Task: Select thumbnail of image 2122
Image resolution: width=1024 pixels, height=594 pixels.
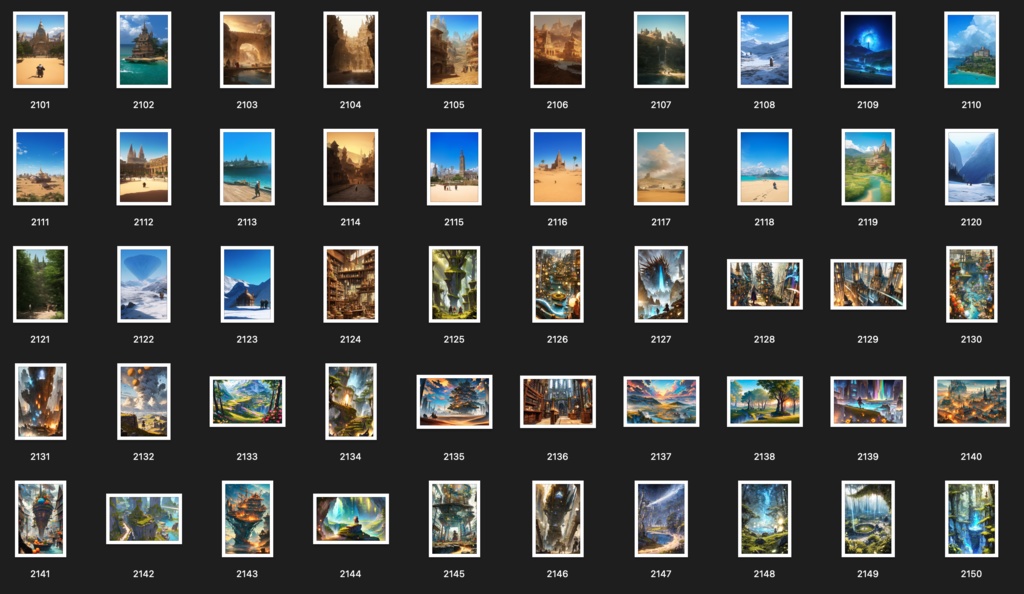Action: click(x=144, y=285)
